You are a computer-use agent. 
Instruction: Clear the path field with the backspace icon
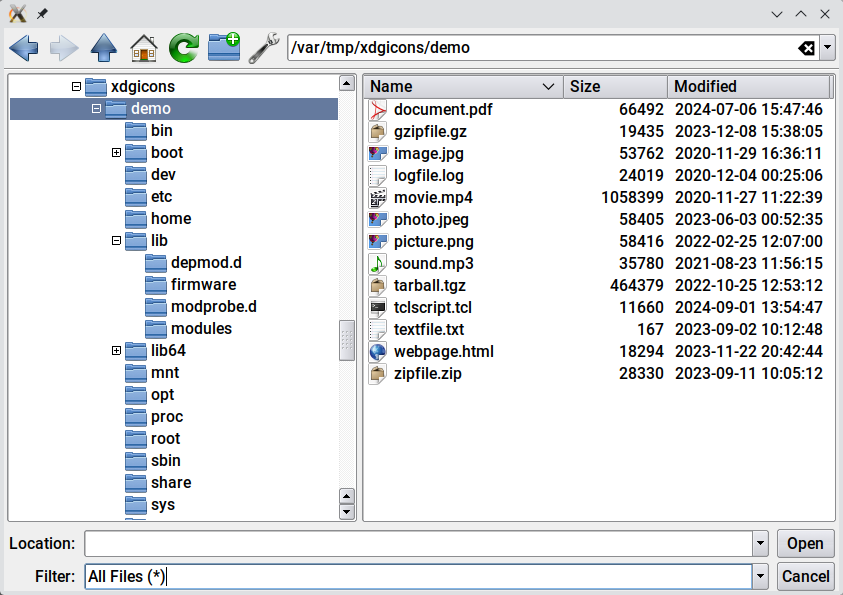806,48
